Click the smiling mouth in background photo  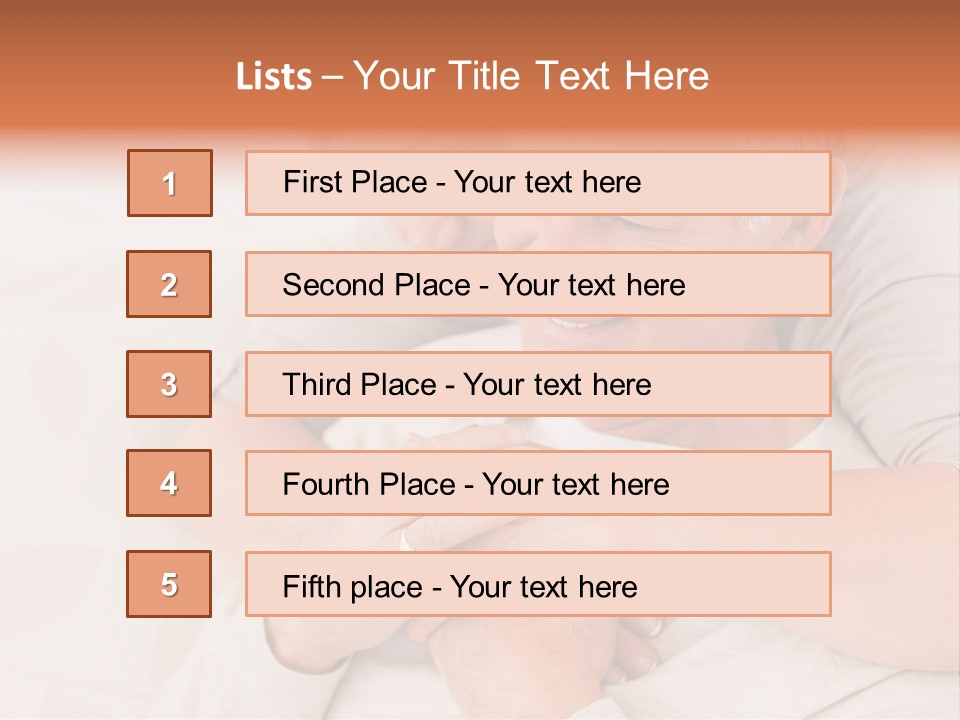pyautogui.click(x=570, y=323)
